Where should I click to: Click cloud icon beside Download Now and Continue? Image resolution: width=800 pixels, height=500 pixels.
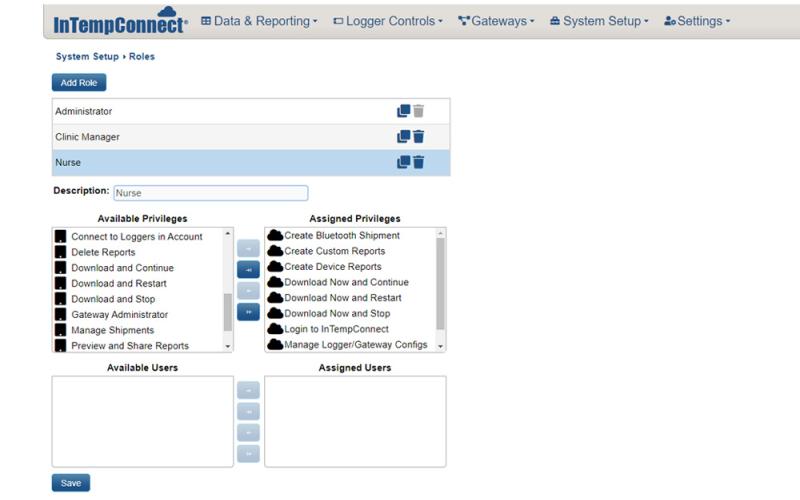[275, 282]
